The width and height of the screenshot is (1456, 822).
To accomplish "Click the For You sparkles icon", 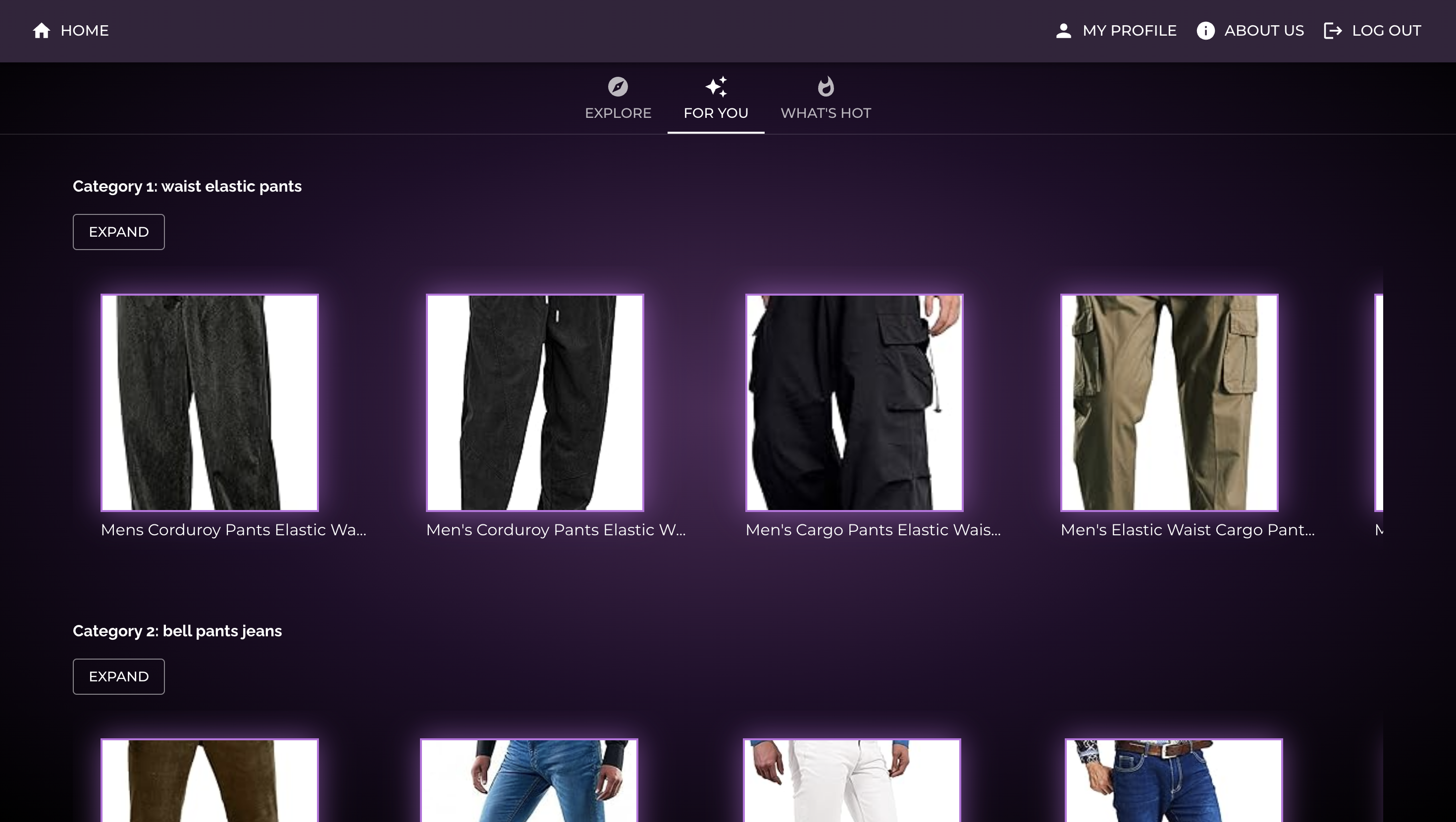I will click(716, 87).
